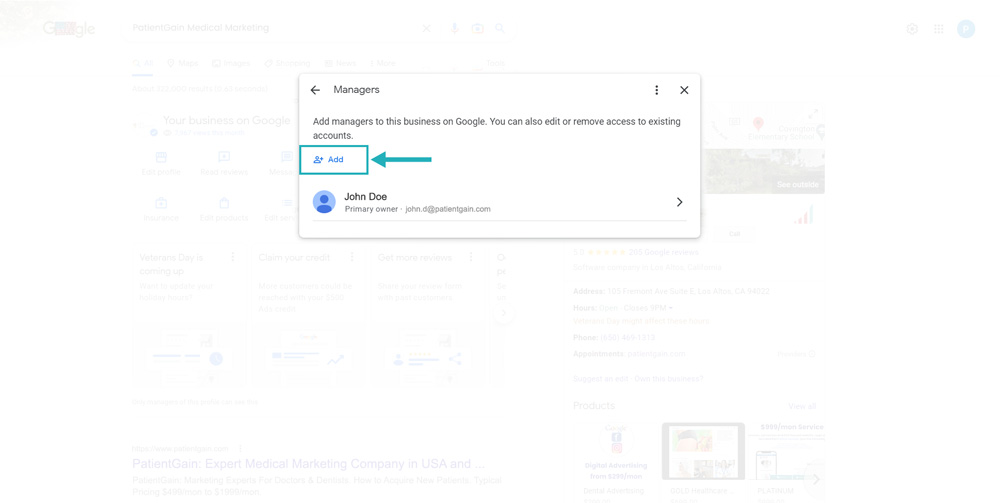Open the PatientGain search result title

tap(308, 463)
